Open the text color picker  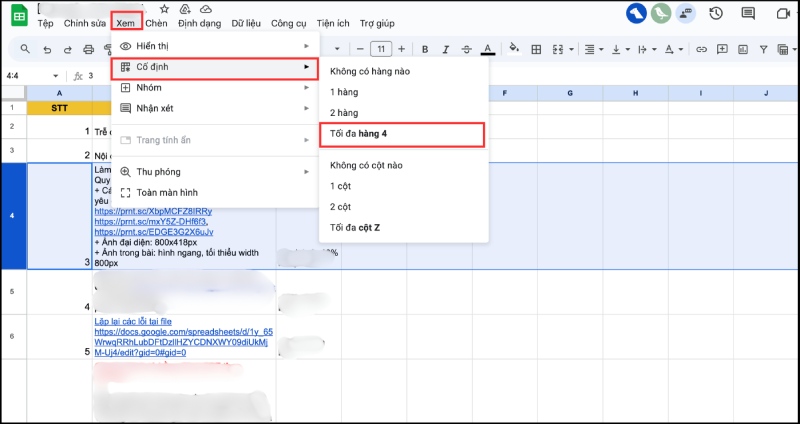[488, 49]
